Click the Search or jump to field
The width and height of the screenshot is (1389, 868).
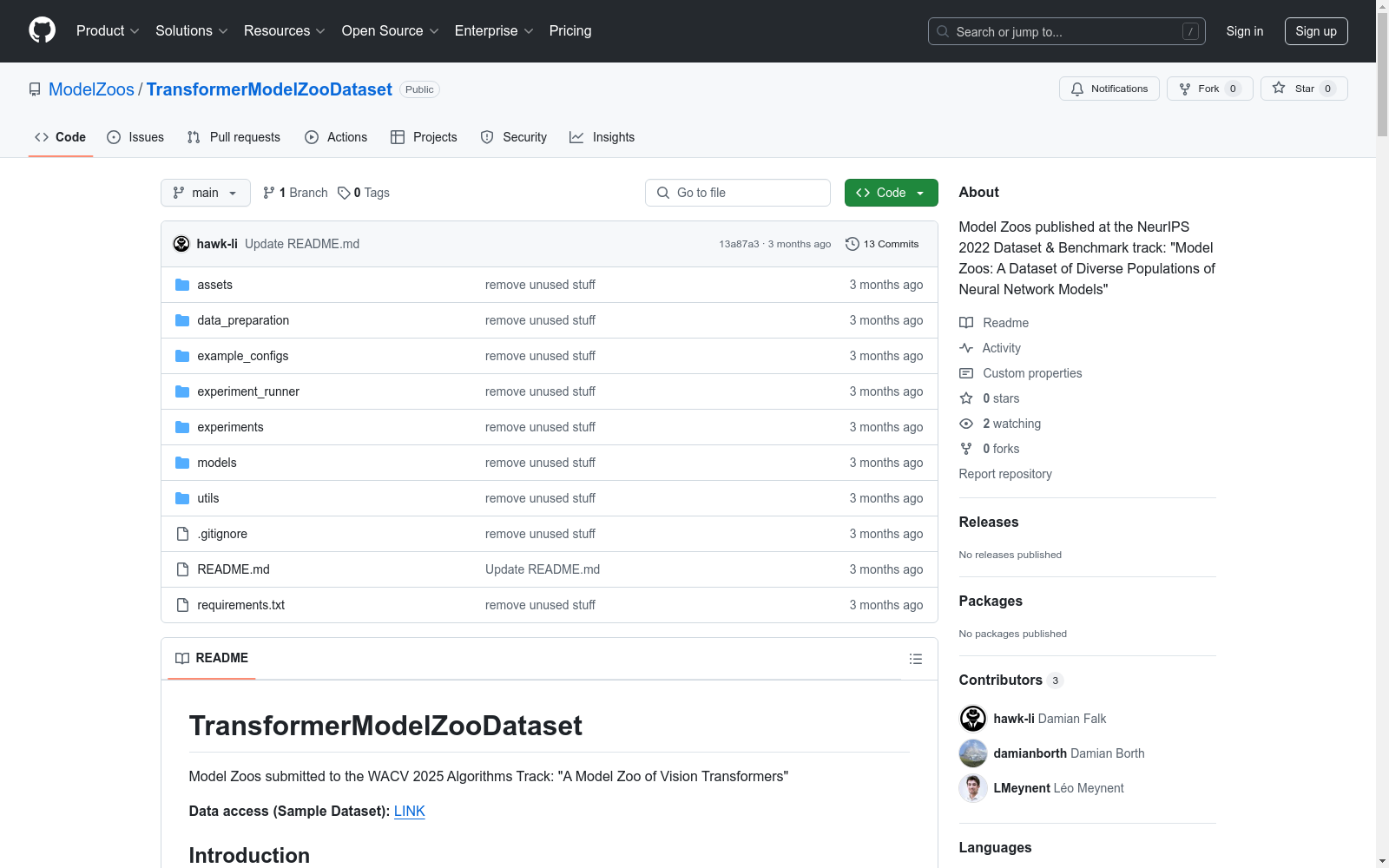click(x=1067, y=31)
